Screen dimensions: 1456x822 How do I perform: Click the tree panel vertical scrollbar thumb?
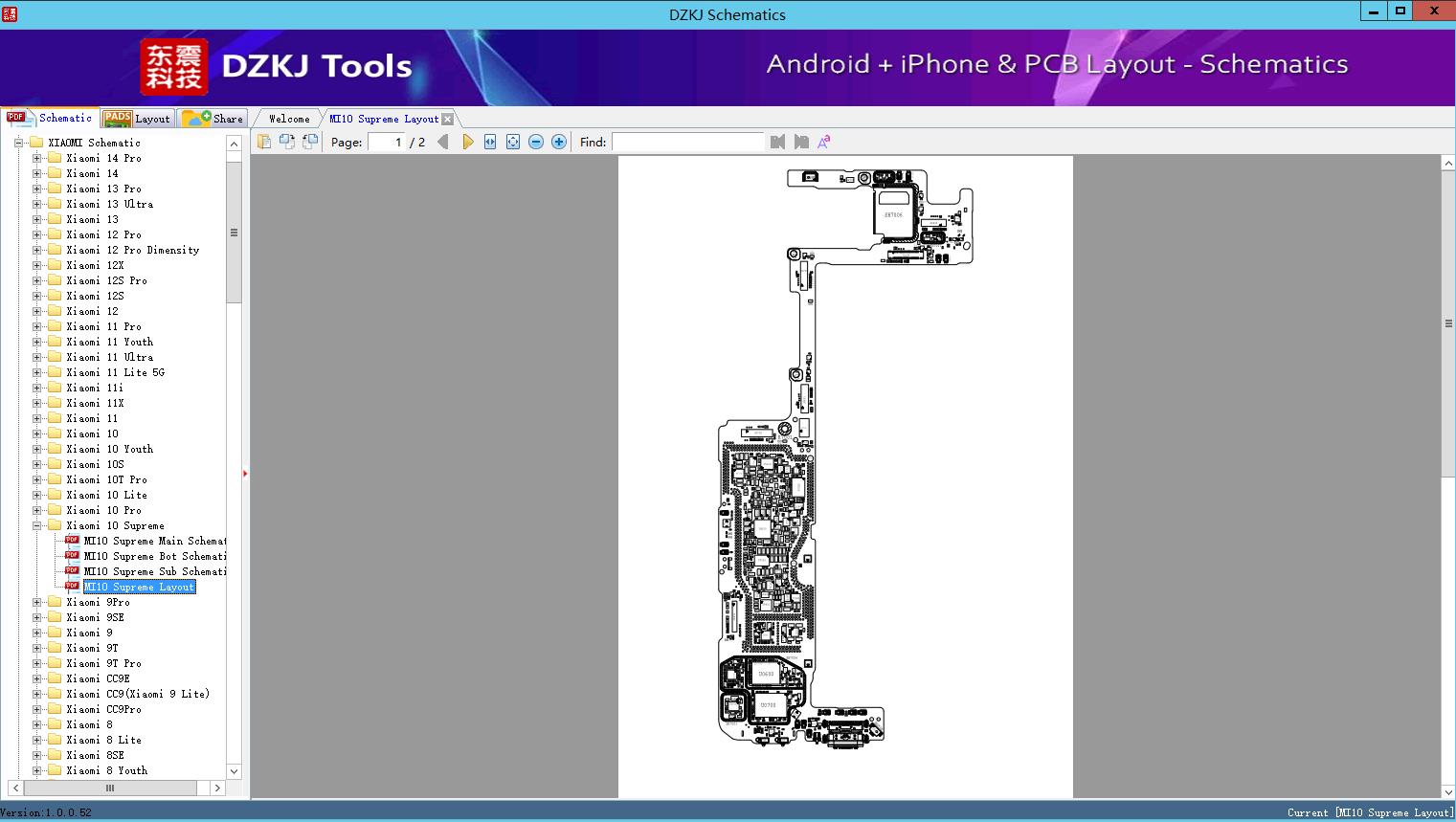tap(235, 233)
